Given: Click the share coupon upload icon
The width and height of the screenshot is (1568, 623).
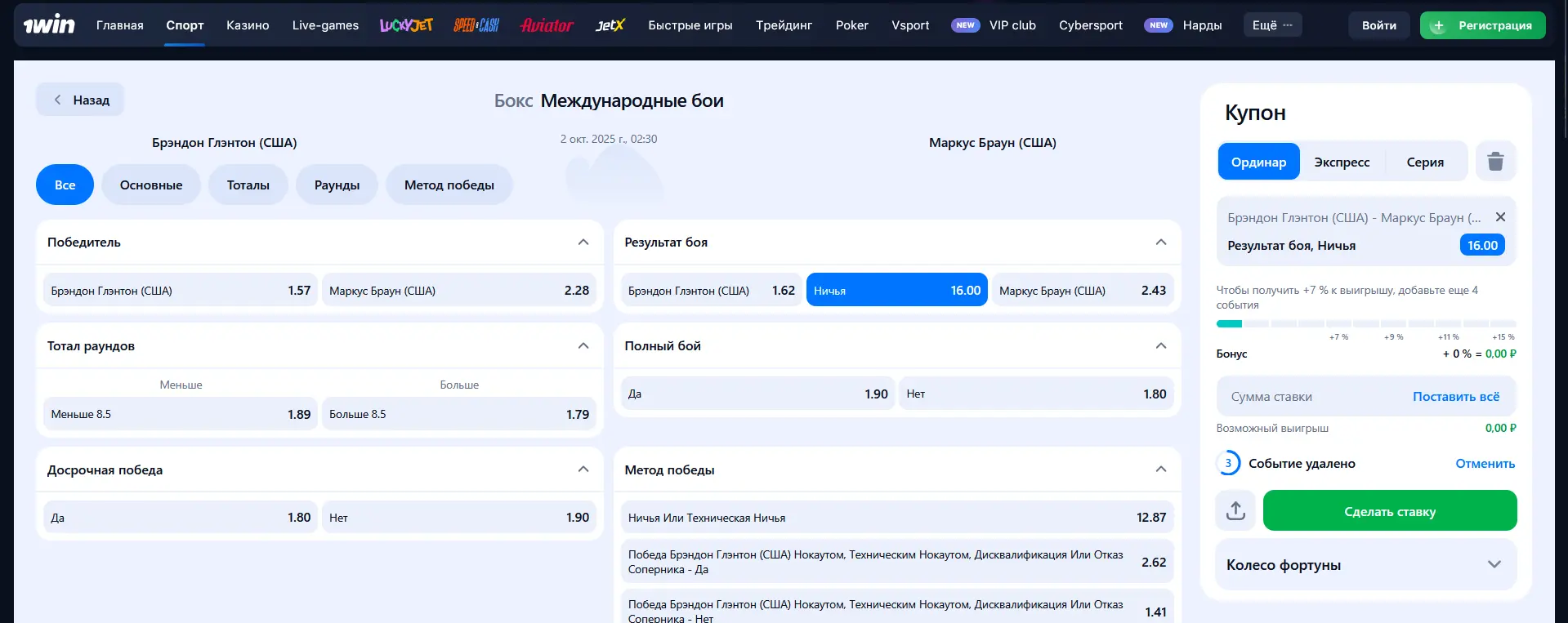Looking at the screenshot, I should coord(1235,511).
